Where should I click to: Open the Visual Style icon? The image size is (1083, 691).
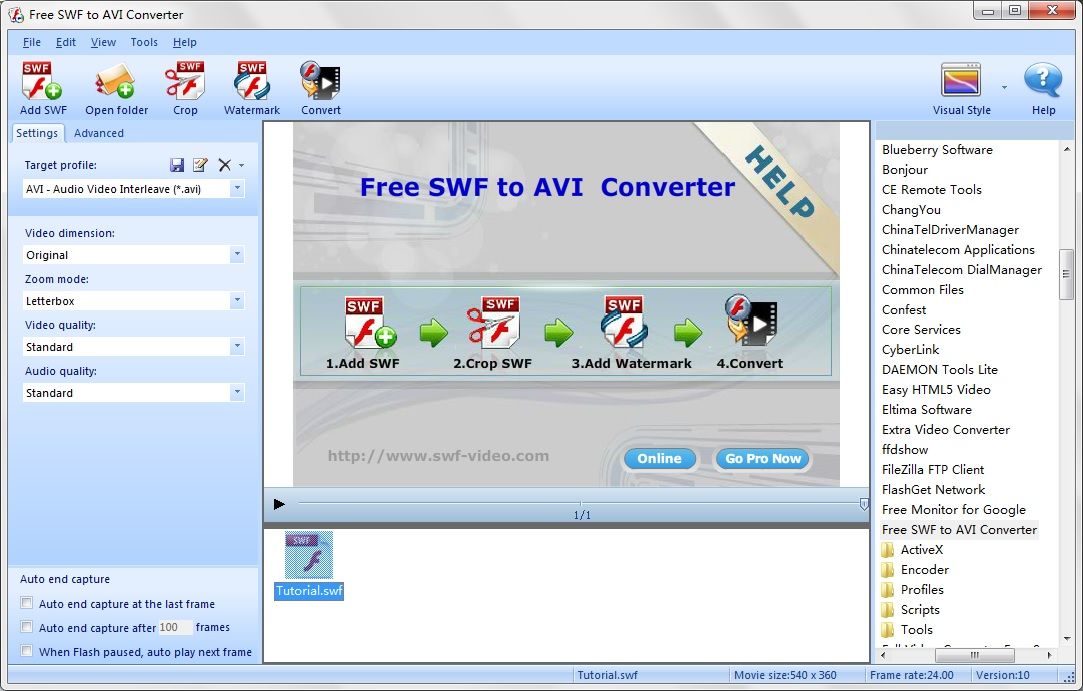pyautogui.click(x=961, y=80)
